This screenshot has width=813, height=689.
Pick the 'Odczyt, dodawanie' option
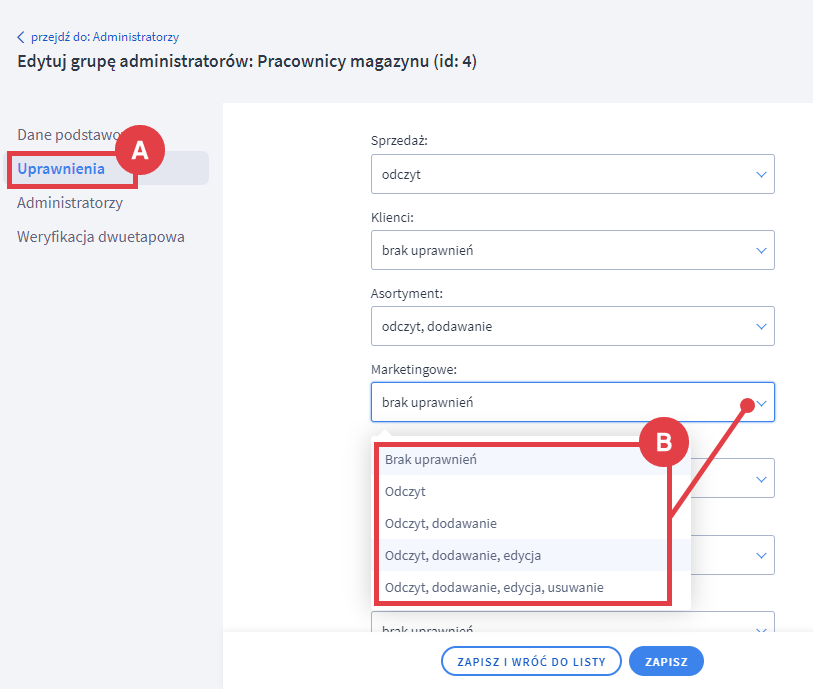[x=441, y=523]
